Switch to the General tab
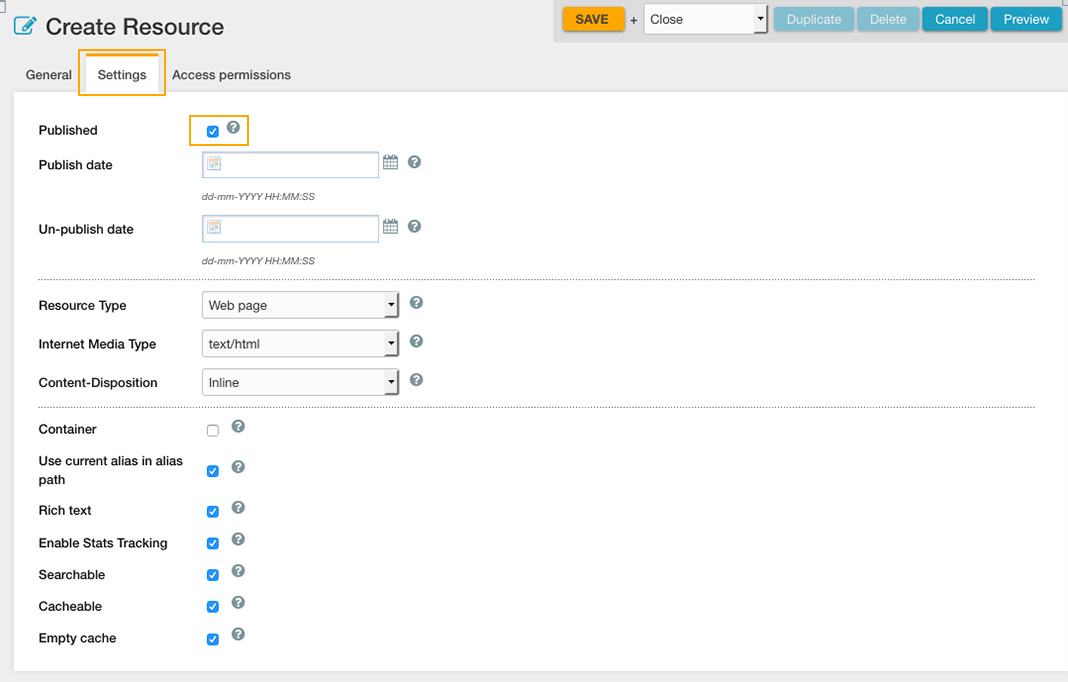This screenshot has height=682, width=1068. (x=49, y=75)
